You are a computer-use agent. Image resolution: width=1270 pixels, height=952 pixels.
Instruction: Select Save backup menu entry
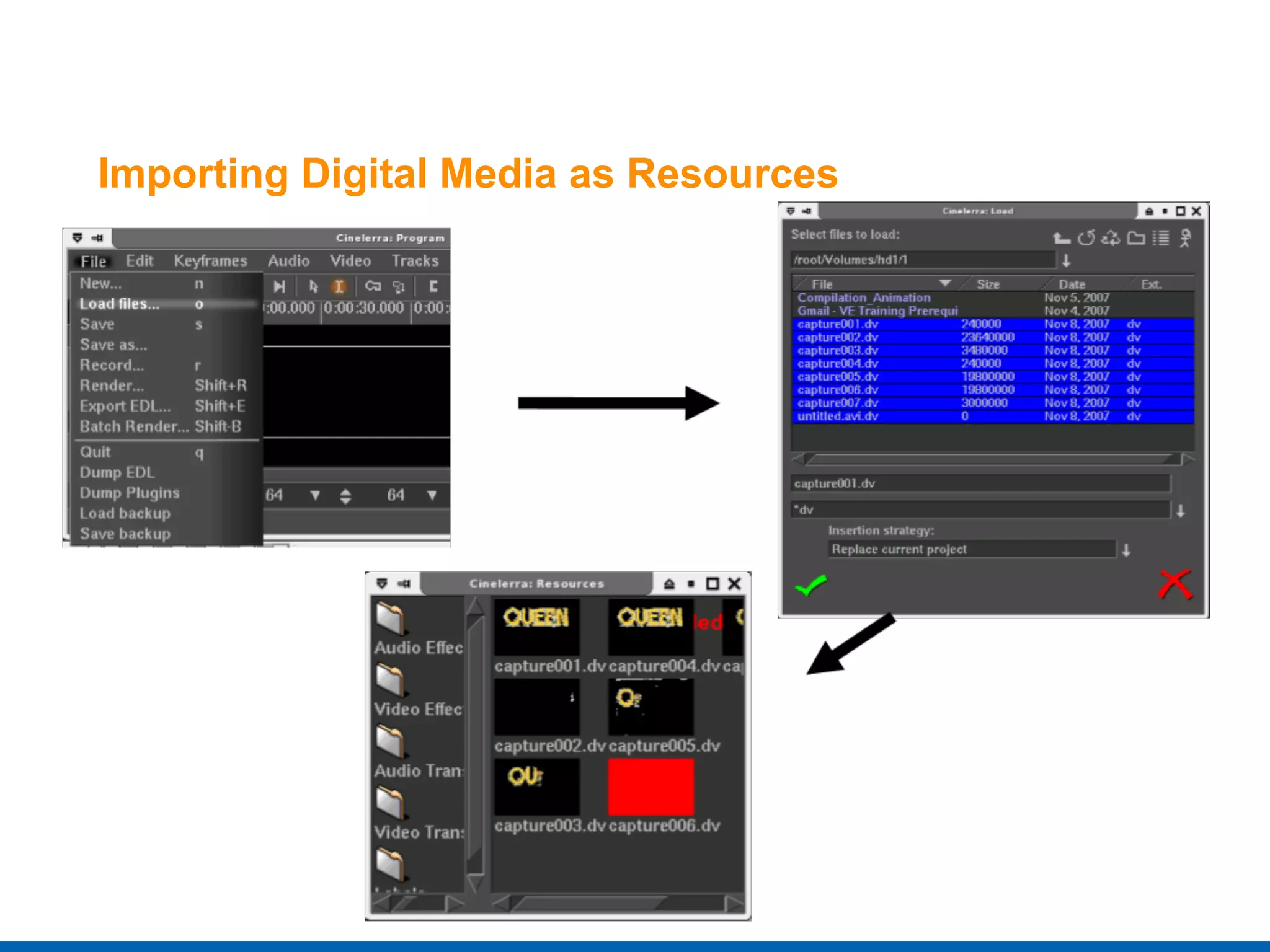pos(165,534)
